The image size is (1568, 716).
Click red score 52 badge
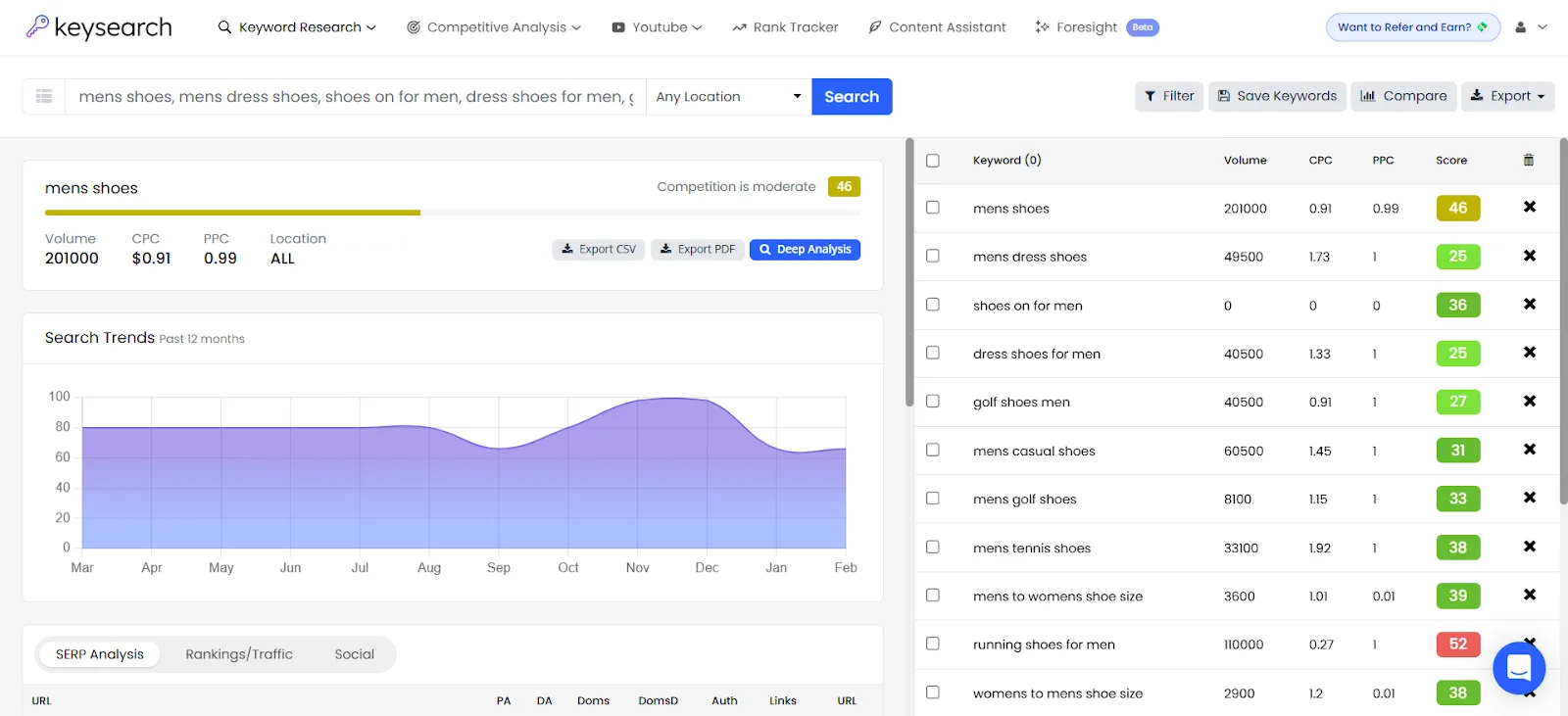(1458, 644)
